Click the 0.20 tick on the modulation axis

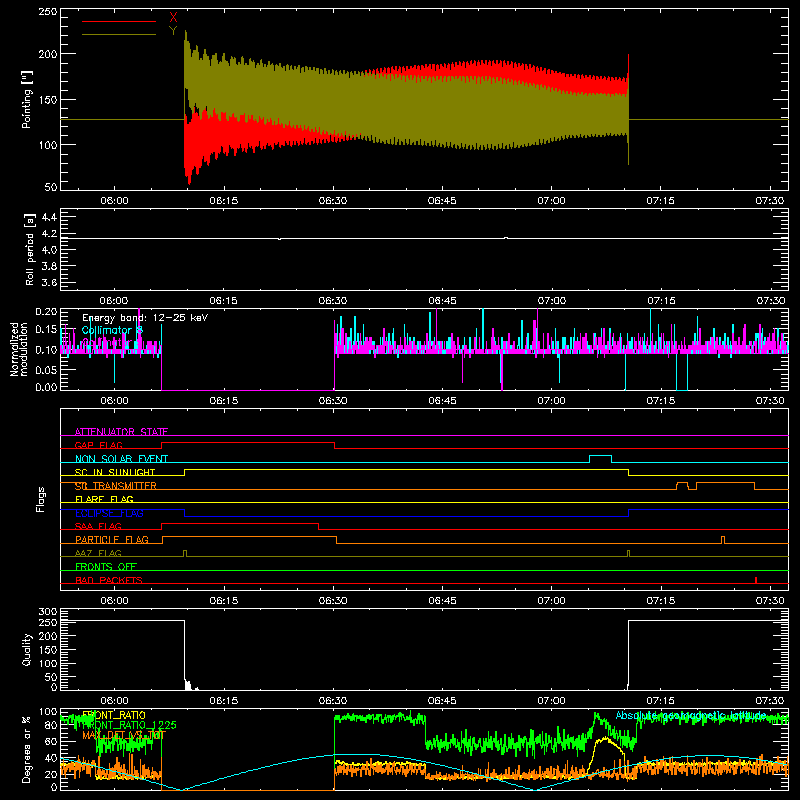[x=46, y=312]
